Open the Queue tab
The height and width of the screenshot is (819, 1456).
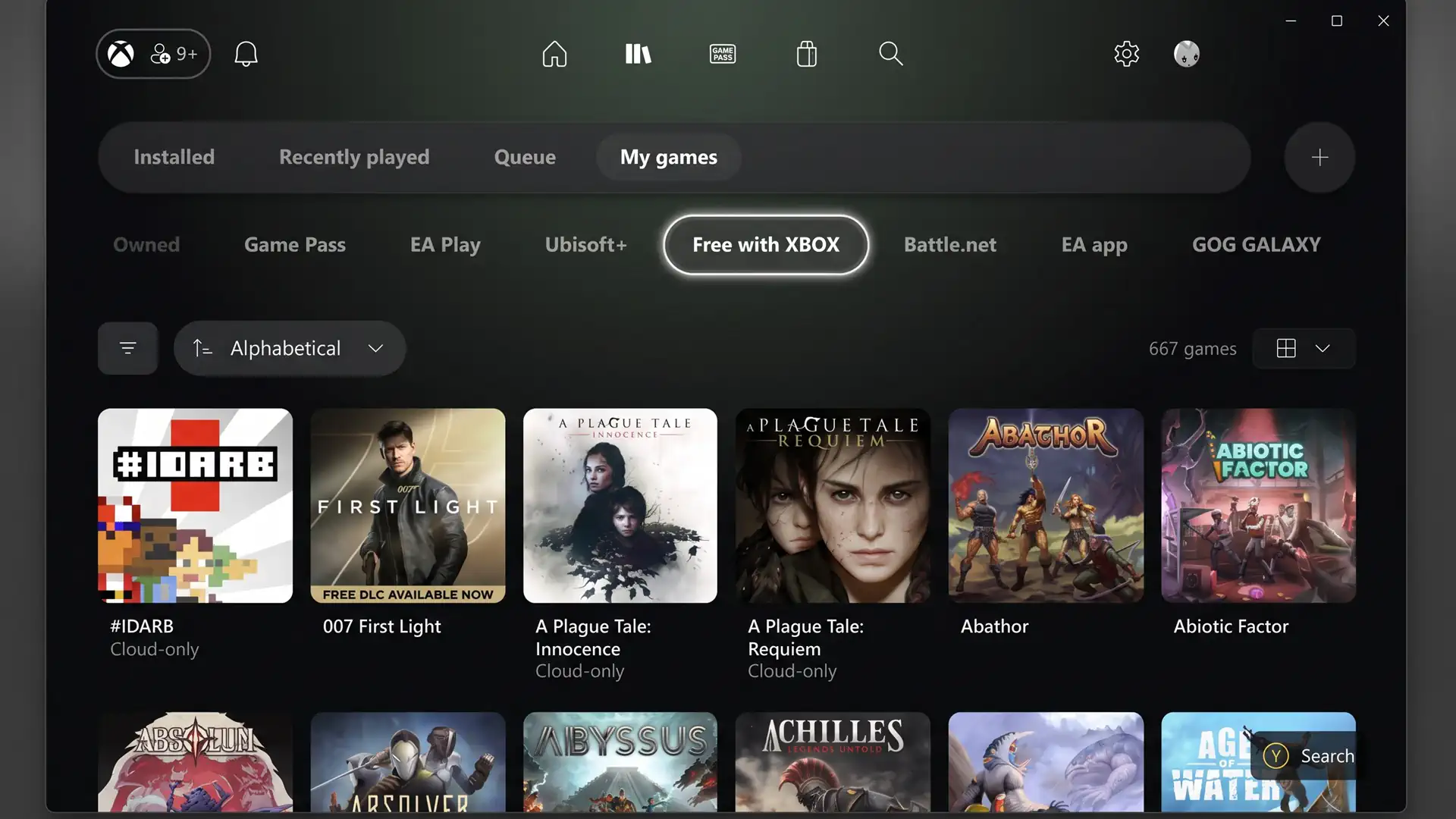525,157
